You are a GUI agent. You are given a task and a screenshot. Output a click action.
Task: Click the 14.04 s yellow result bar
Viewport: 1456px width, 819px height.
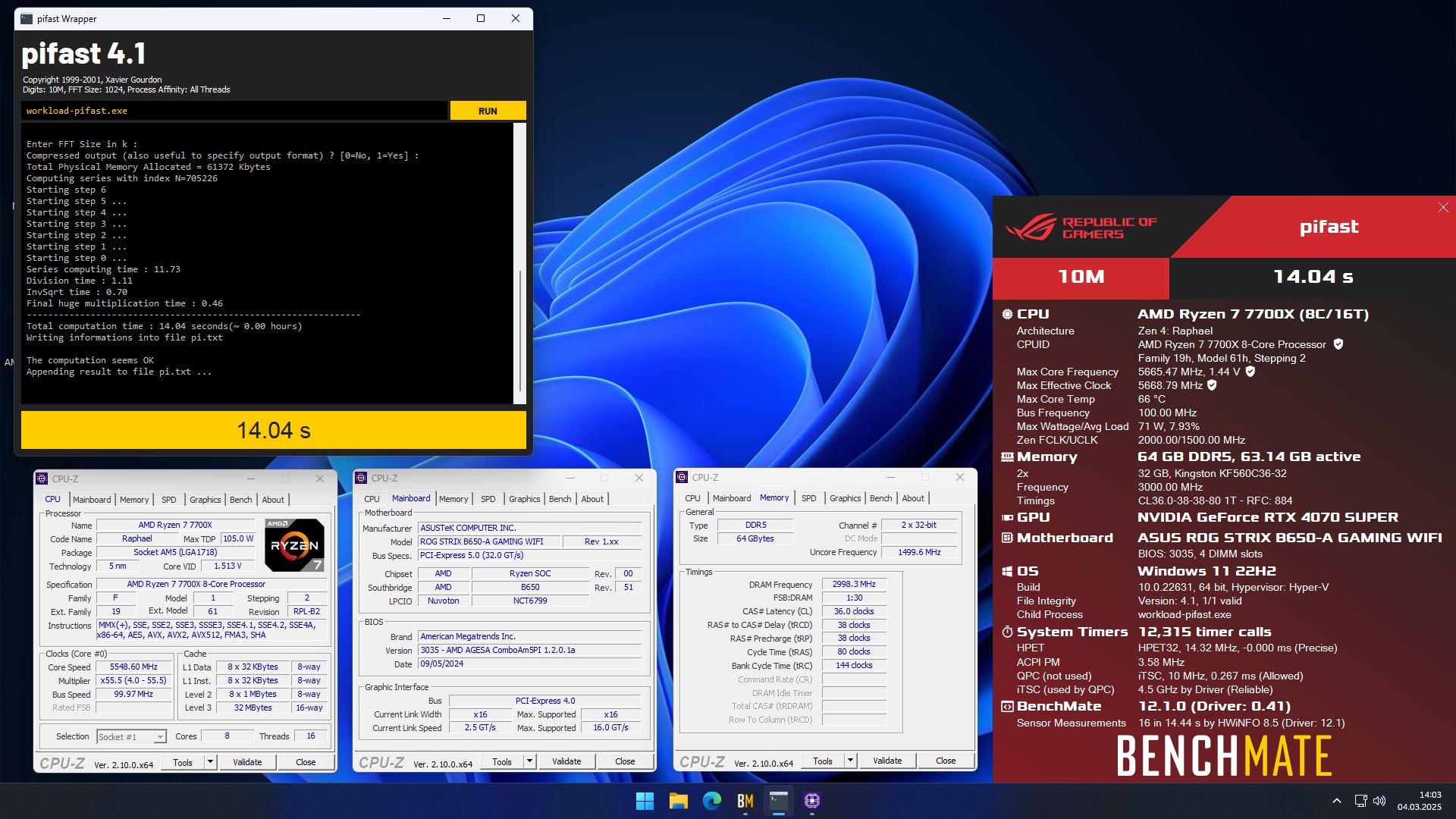273,430
